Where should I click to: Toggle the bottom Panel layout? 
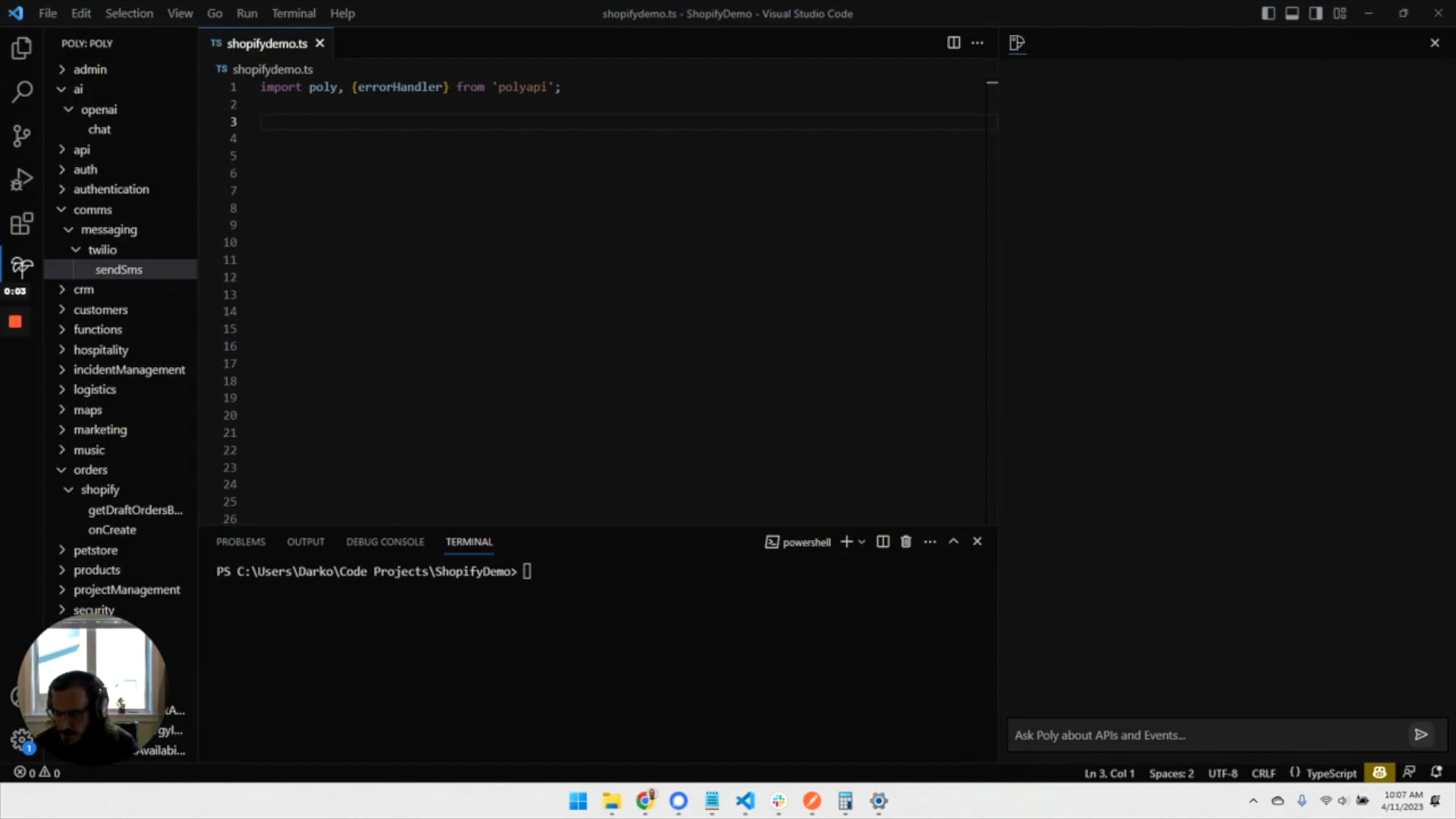[x=1292, y=13]
